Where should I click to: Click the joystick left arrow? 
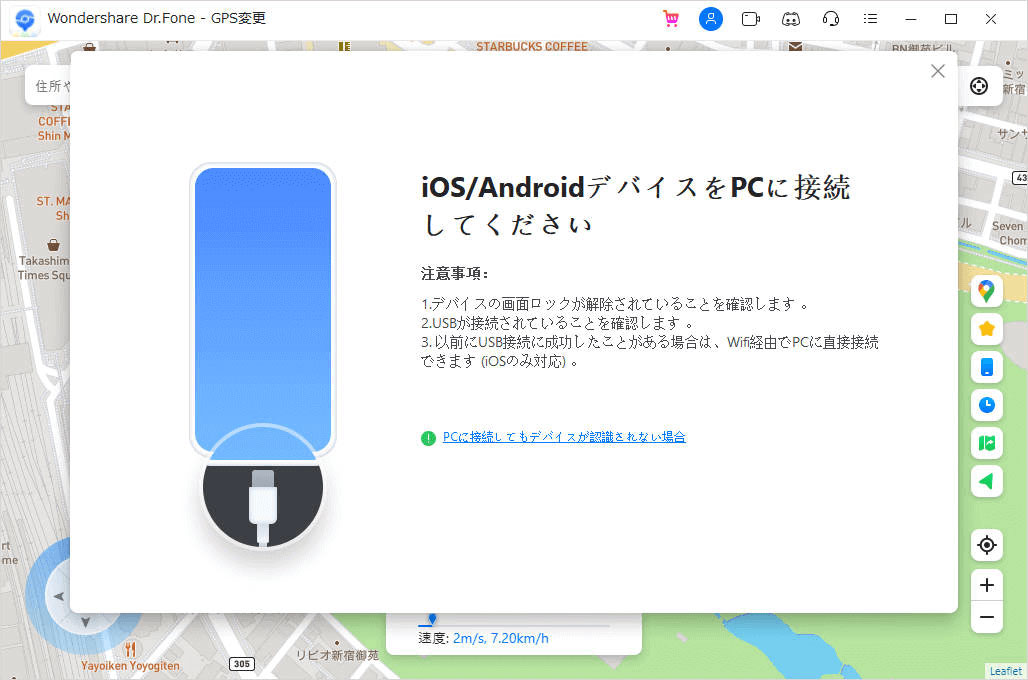point(59,596)
